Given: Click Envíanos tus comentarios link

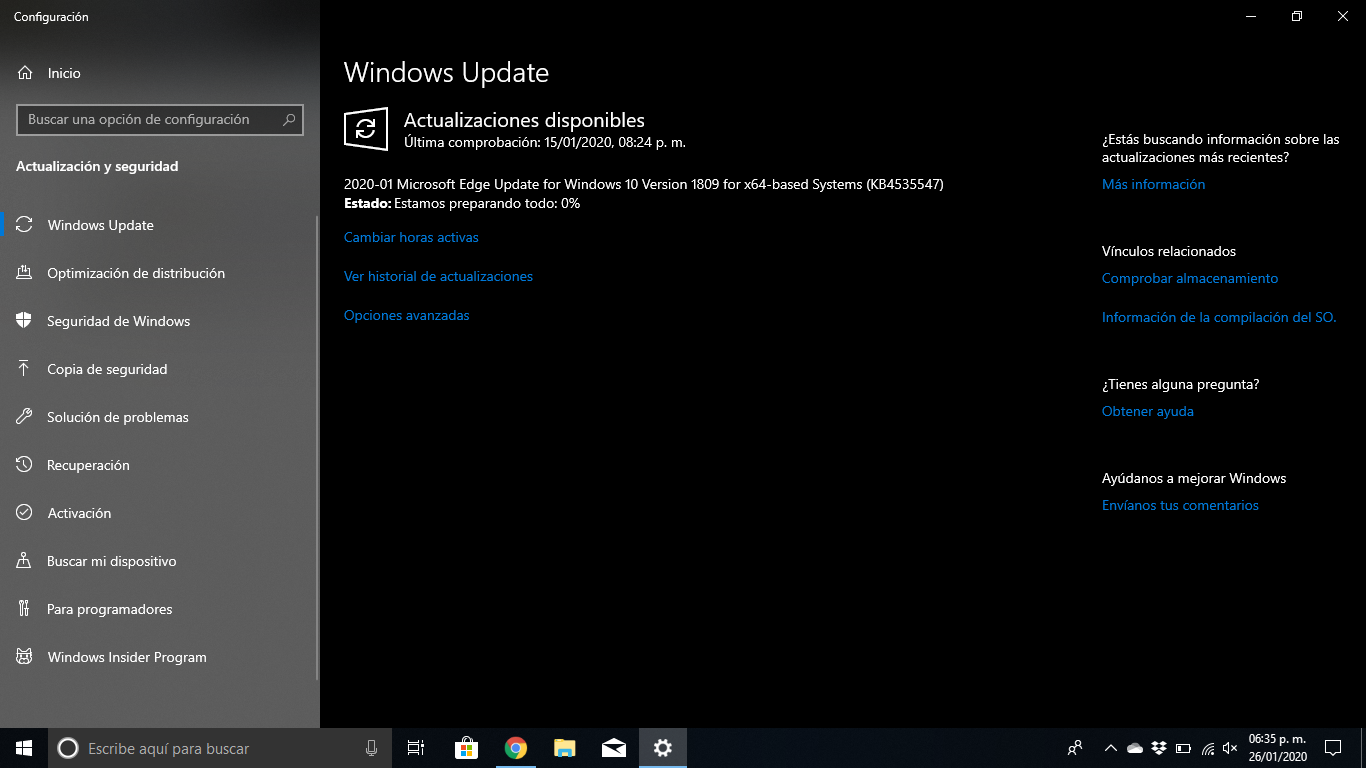Looking at the screenshot, I should coord(1180,506).
